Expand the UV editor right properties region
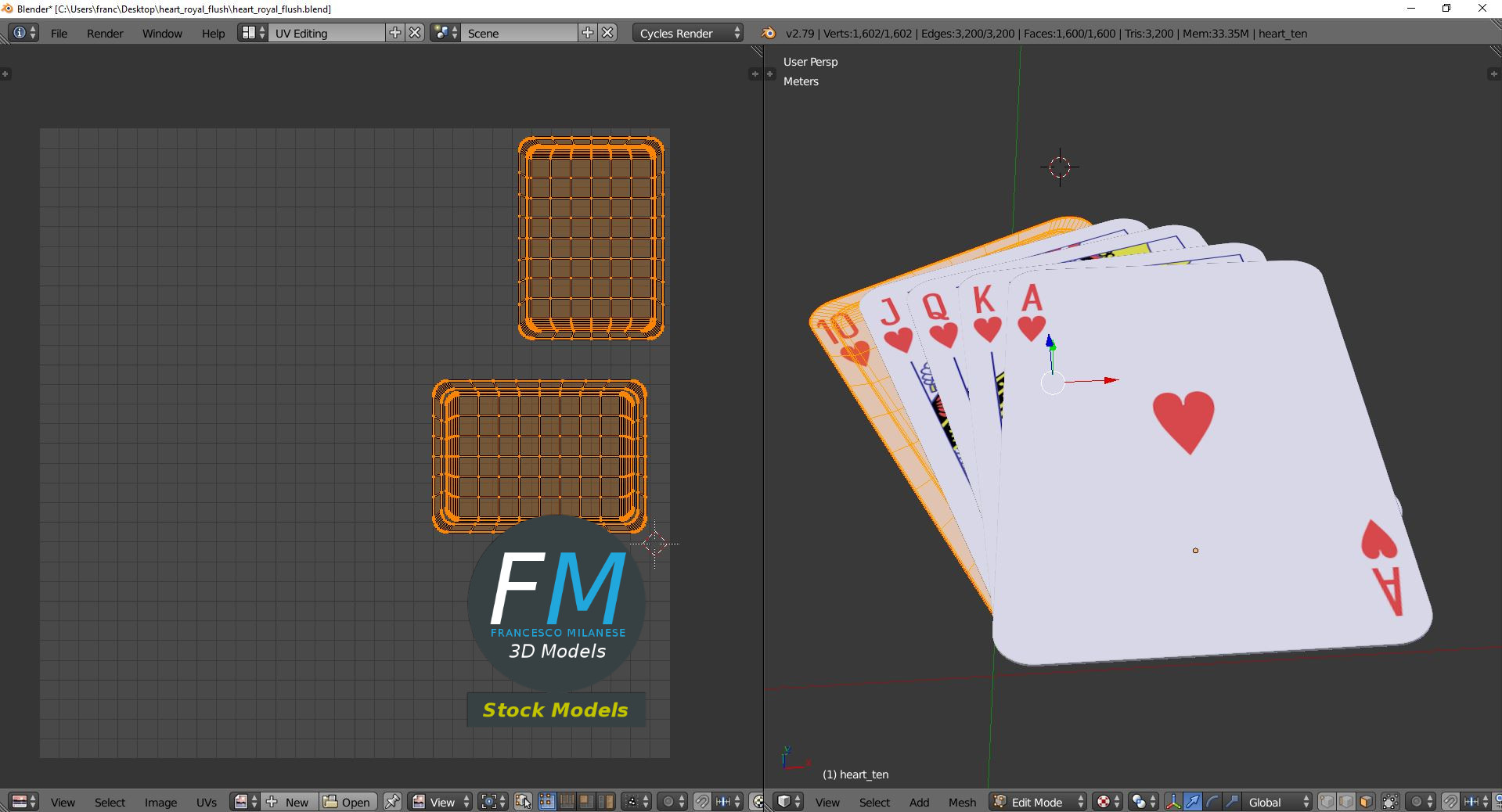Image resolution: width=1502 pixels, height=812 pixels. tap(755, 74)
